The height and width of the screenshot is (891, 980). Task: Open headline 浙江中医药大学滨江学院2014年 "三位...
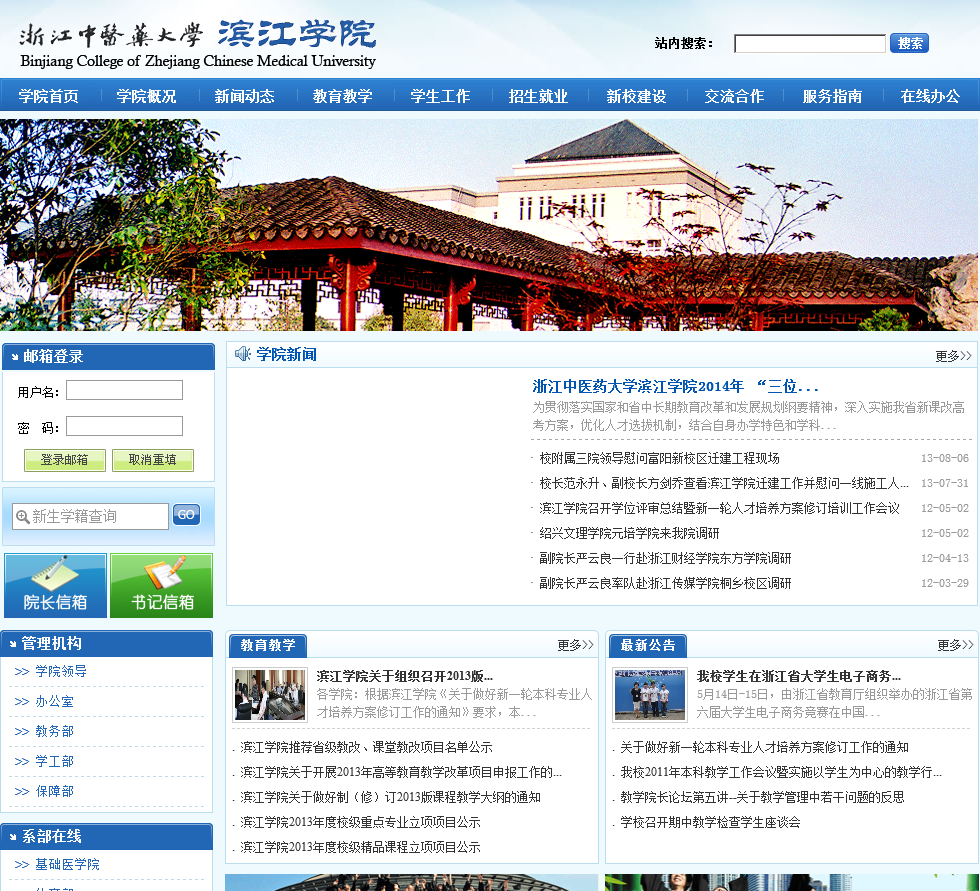coord(675,386)
